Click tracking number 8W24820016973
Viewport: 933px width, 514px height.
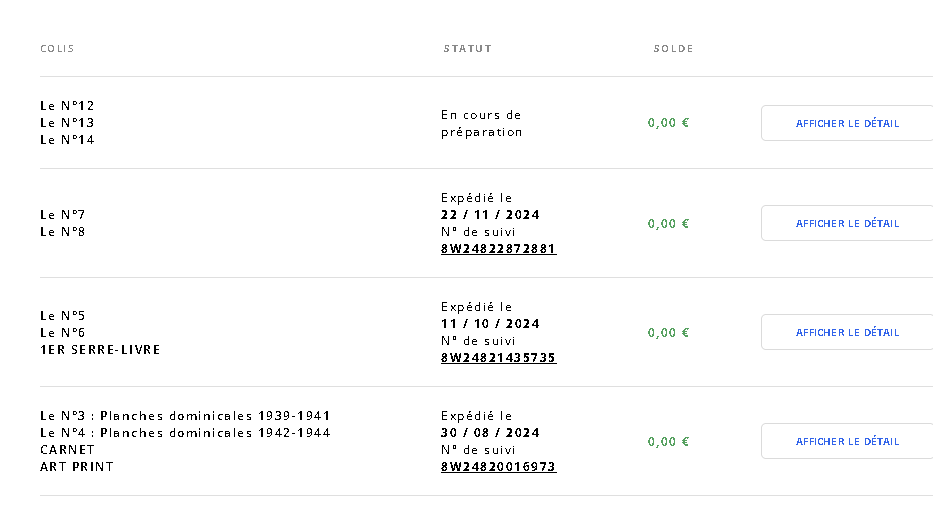coord(498,467)
